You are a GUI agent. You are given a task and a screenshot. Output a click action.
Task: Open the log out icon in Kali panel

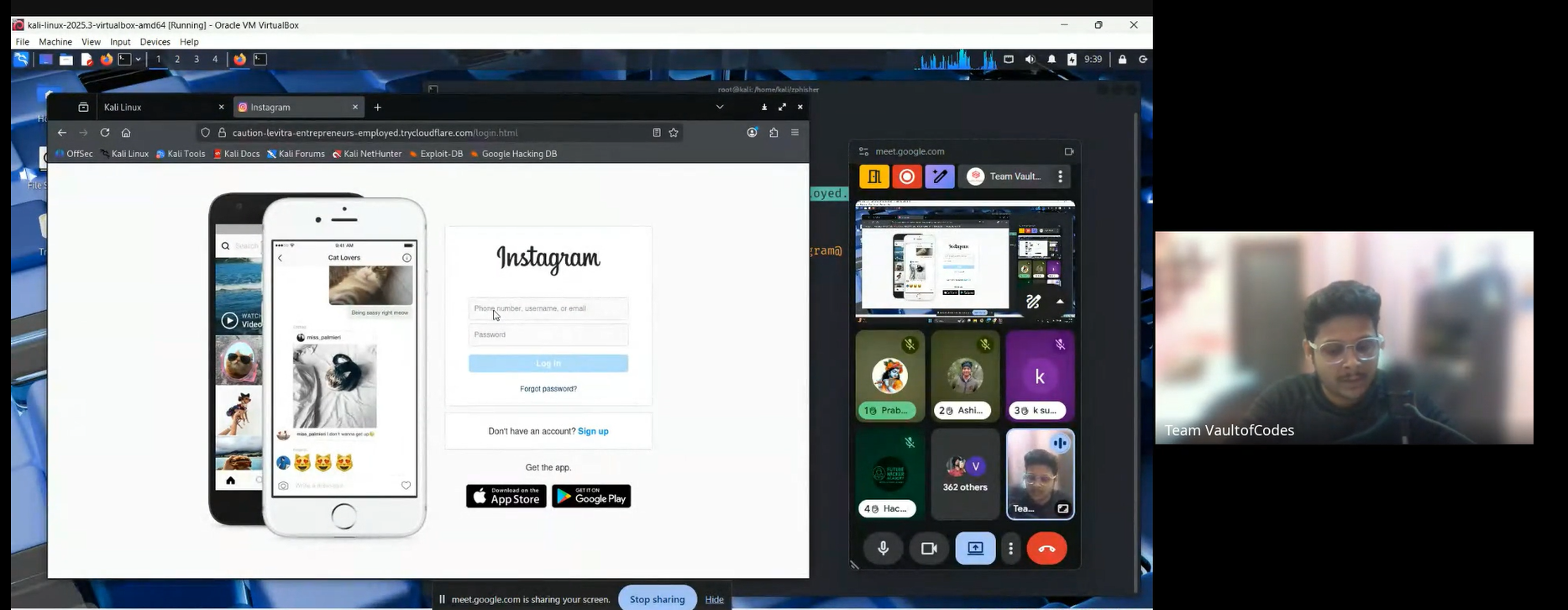click(1142, 60)
